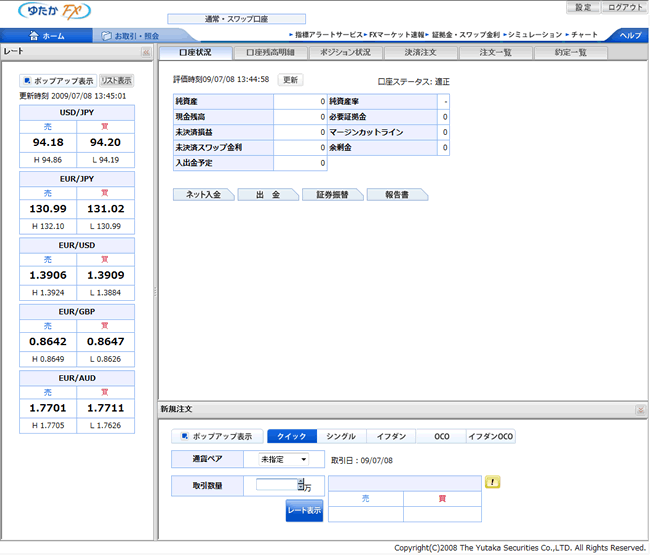The width and height of the screenshot is (650, 555).
Task: Click the 報告書 button
Action: tap(397, 195)
